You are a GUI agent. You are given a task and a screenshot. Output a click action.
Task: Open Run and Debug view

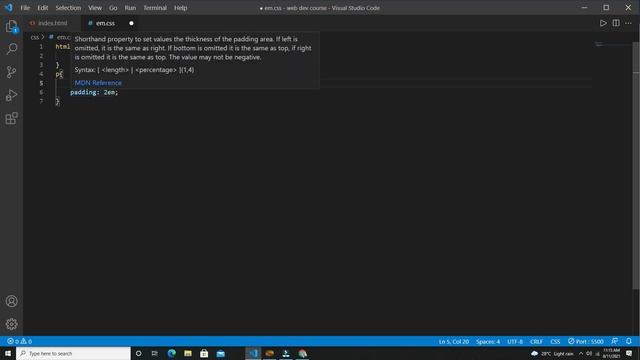point(11,96)
